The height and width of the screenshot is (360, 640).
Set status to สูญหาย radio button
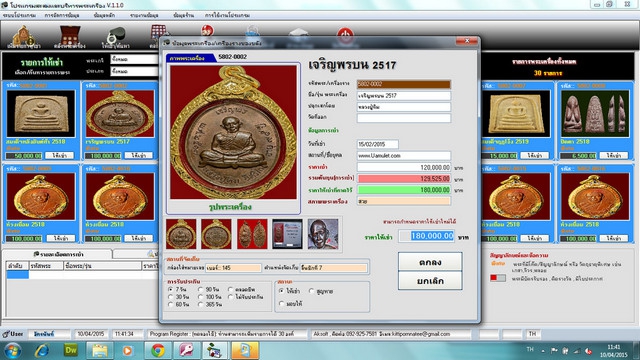tap(311, 291)
